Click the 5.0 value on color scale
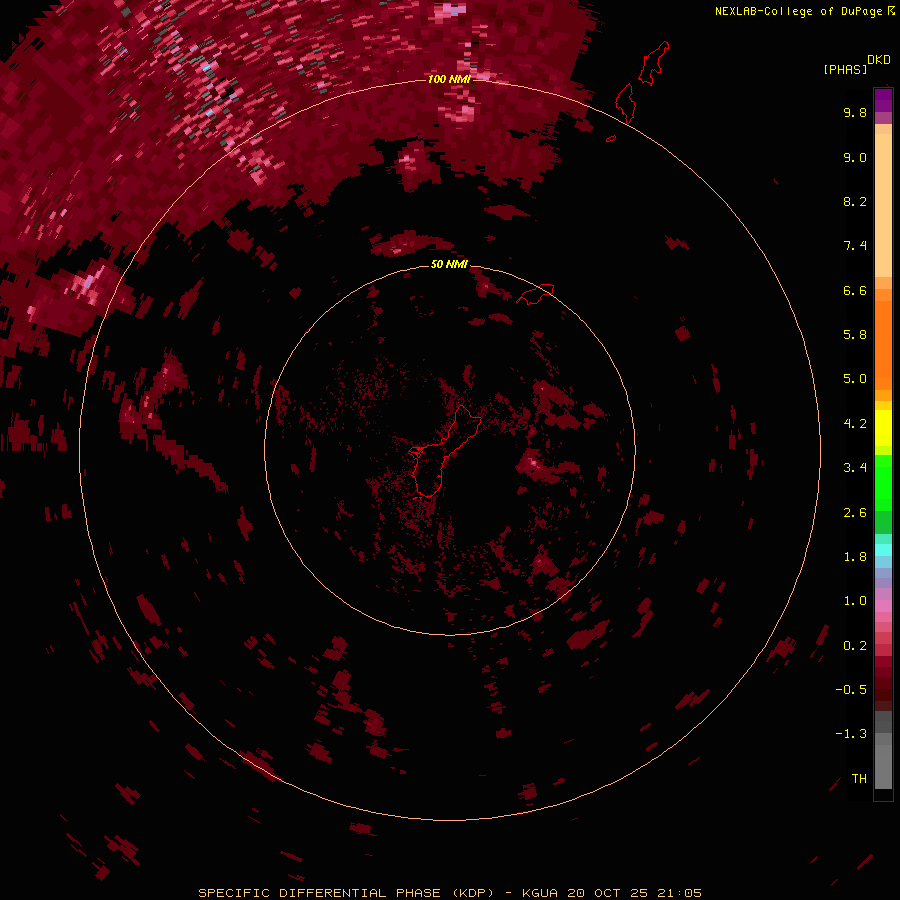This screenshot has height=900, width=900. [x=855, y=379]
